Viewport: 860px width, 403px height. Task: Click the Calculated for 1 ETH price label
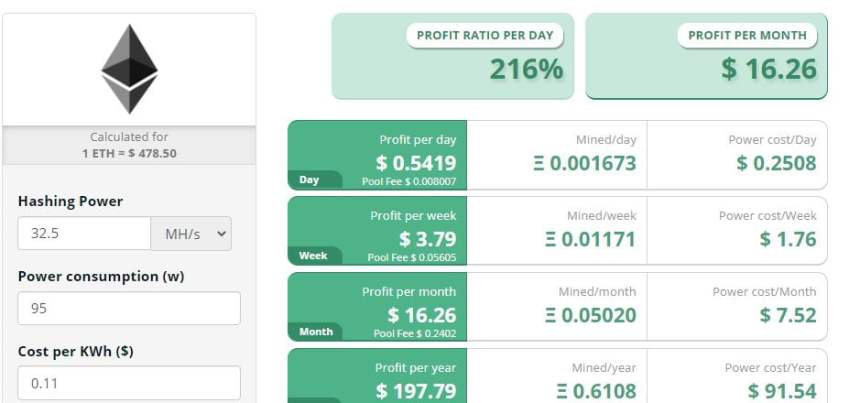pyautogui.click(x=129, y=145)
